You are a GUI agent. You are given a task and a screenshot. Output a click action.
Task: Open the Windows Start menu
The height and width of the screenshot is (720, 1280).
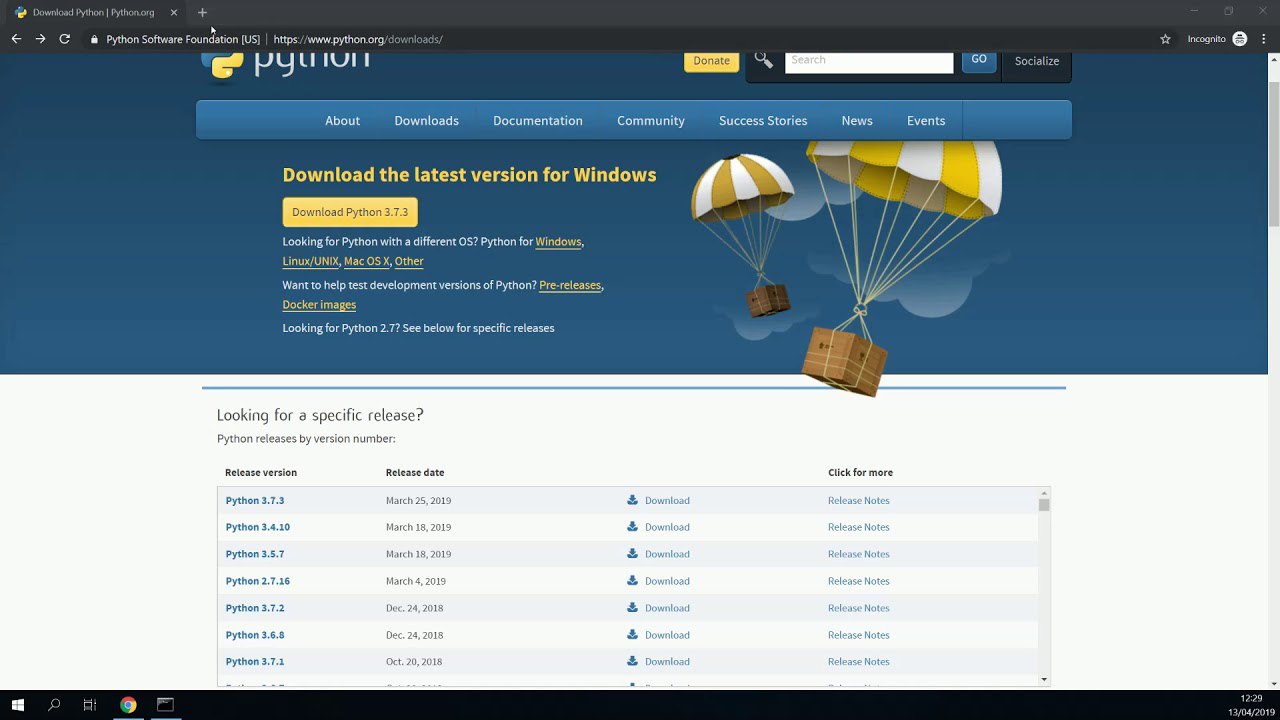coord(18,705)
